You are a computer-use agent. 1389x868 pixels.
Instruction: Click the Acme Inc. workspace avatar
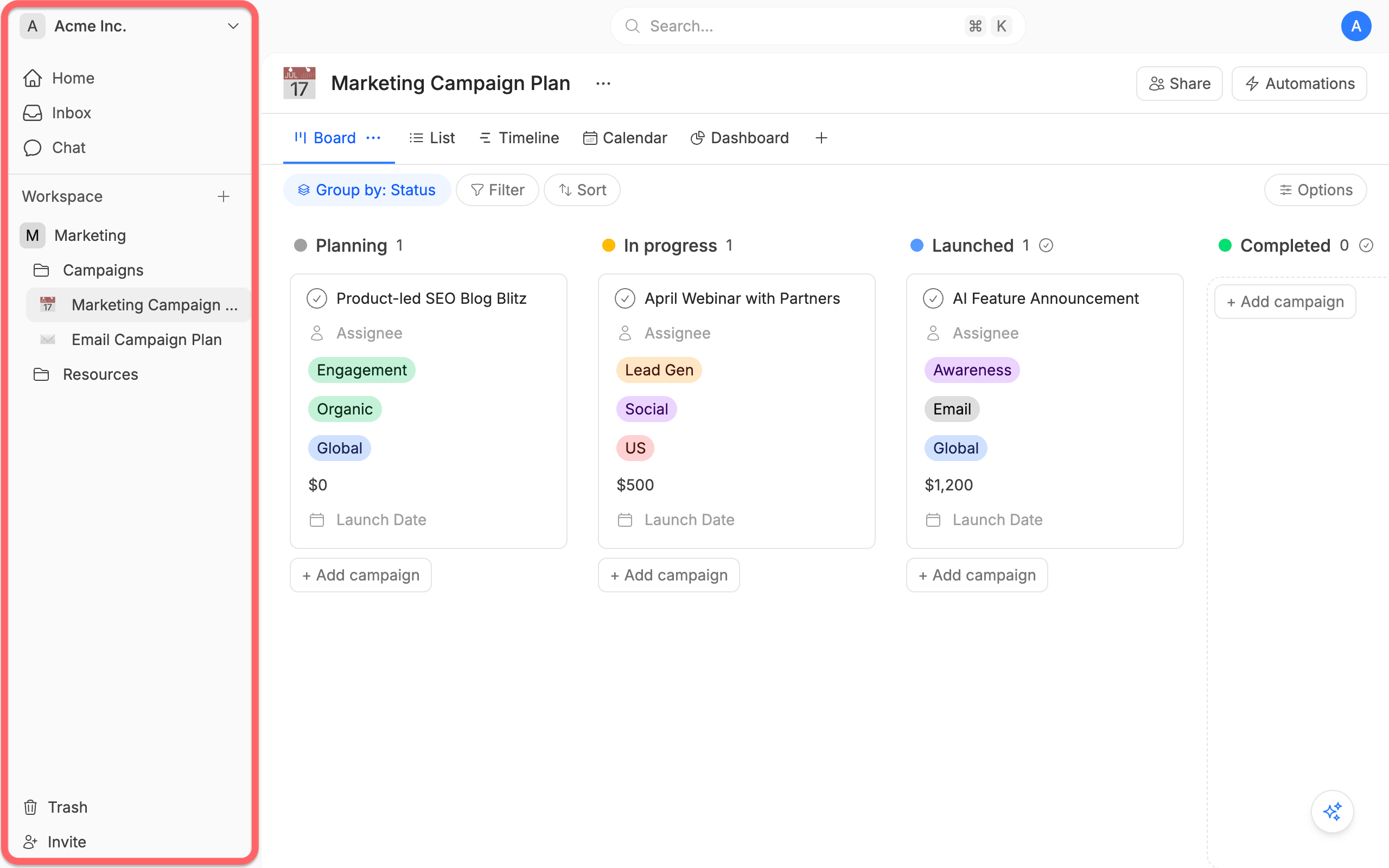(33, 26)
